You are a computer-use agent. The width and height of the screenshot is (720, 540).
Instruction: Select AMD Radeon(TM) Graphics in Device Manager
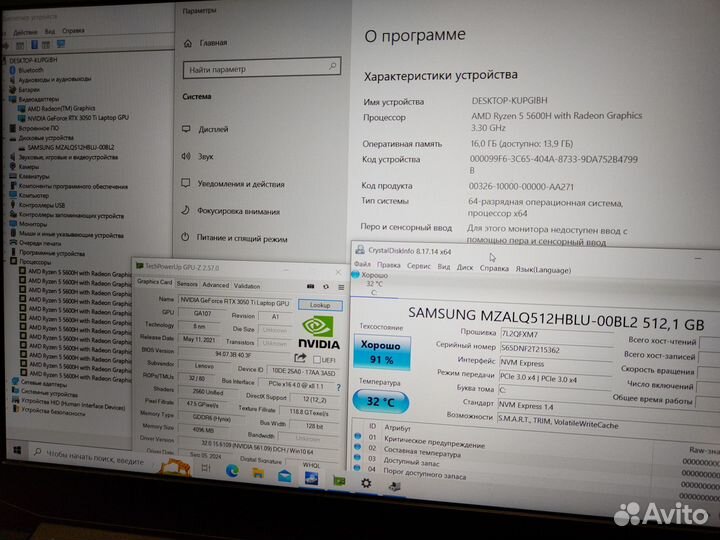[x=56, y=108]
